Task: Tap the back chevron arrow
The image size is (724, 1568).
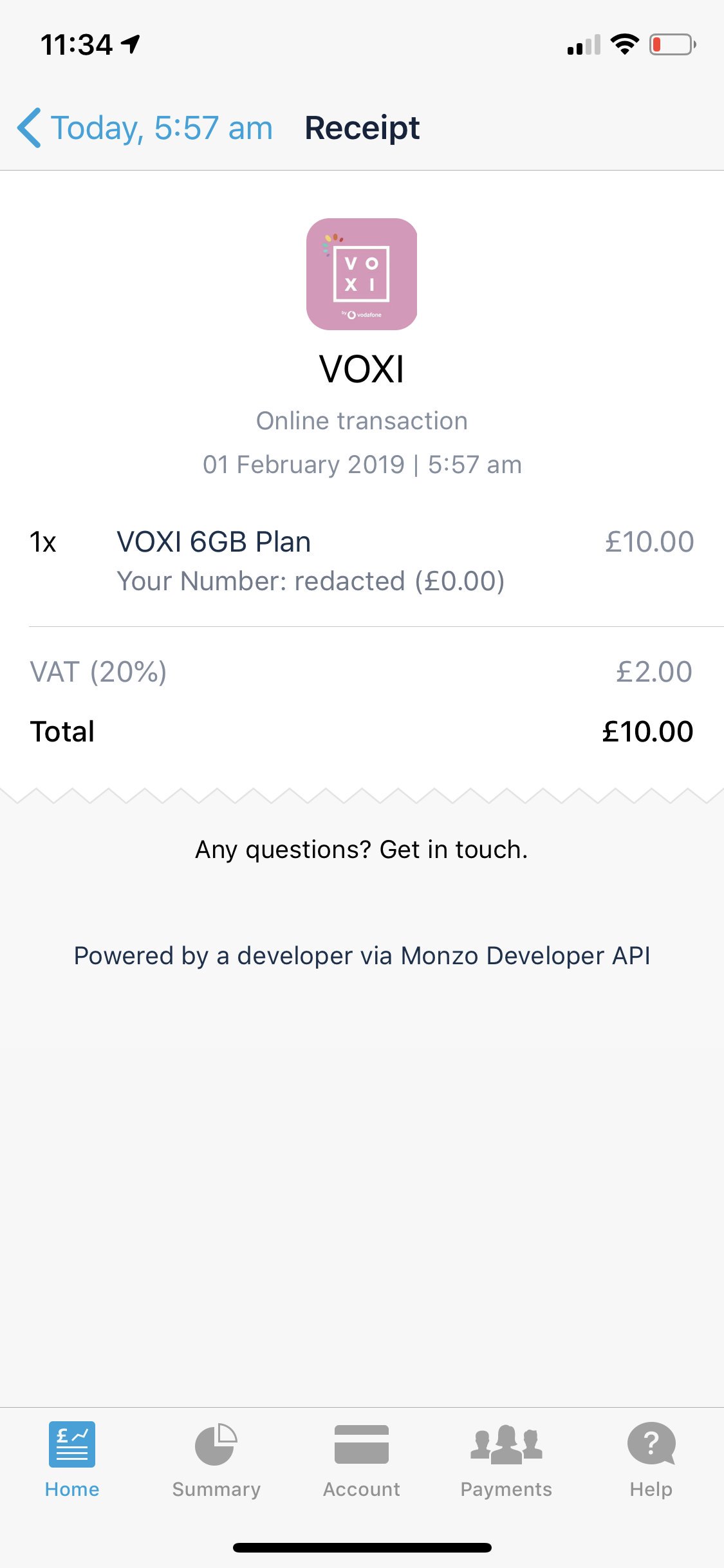Action: [30, 128]
